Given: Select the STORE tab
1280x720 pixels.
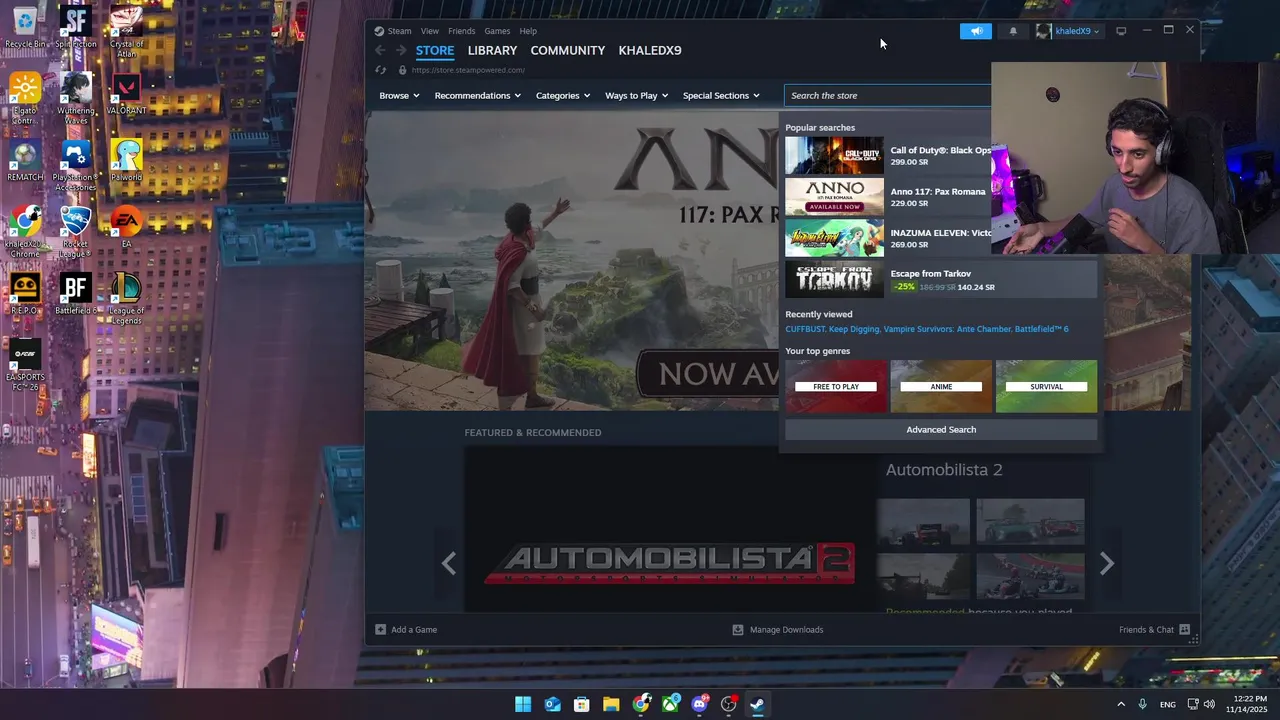Looking at the screenshot, I should (x=435, y=50).
